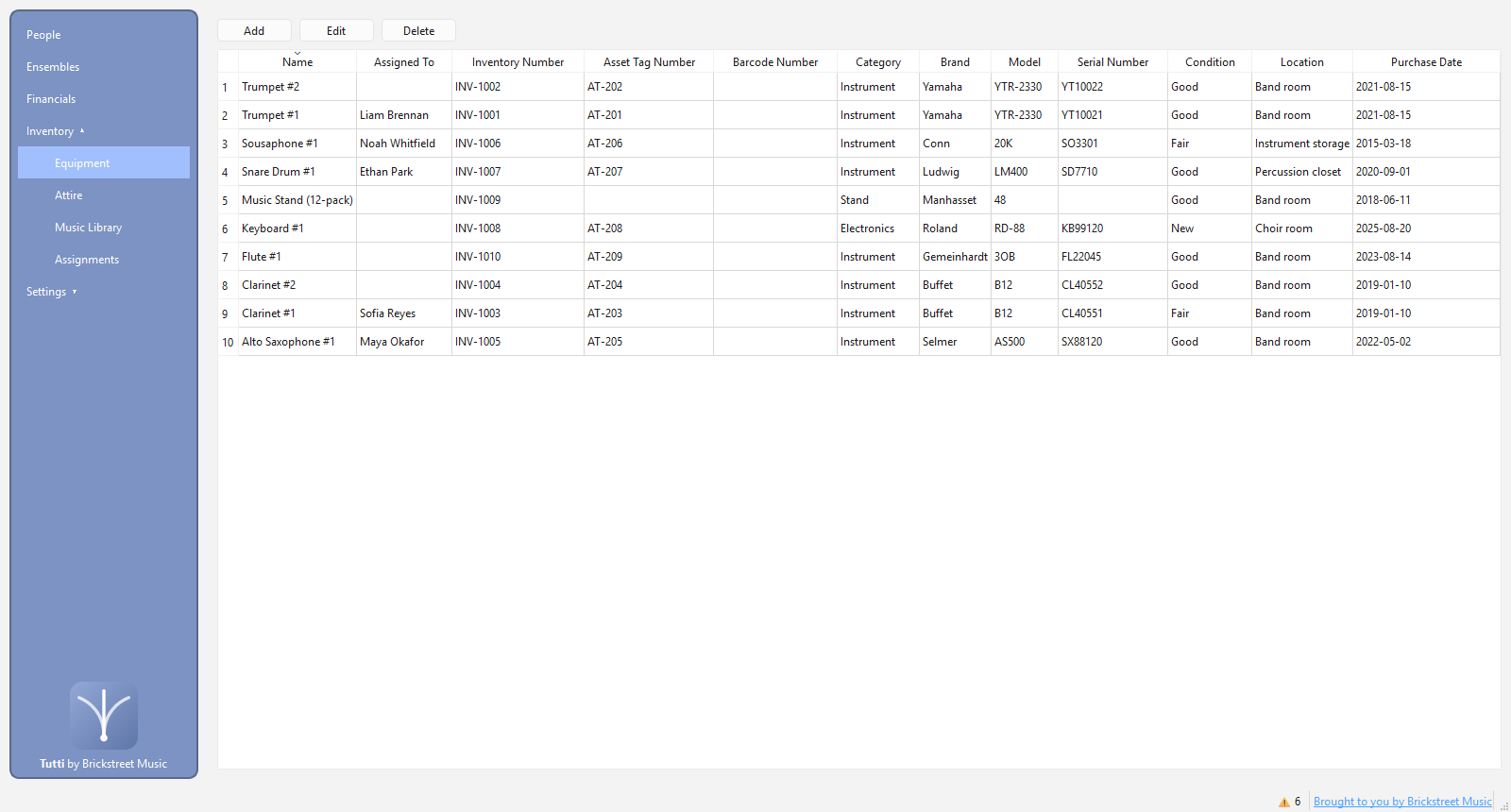Click the warning triangle icon in status bar
The image size is (1511, 812).
pyautogui.click(x=1284, y=802)
